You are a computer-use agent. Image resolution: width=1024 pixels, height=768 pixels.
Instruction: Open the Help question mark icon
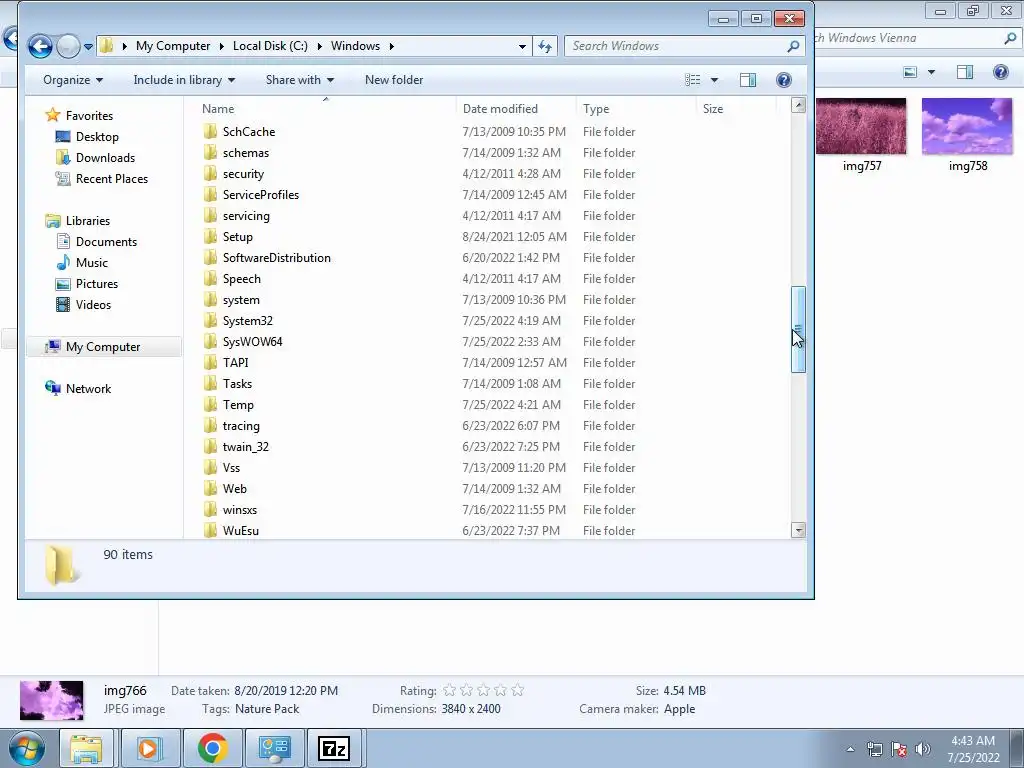coord(784,80)
